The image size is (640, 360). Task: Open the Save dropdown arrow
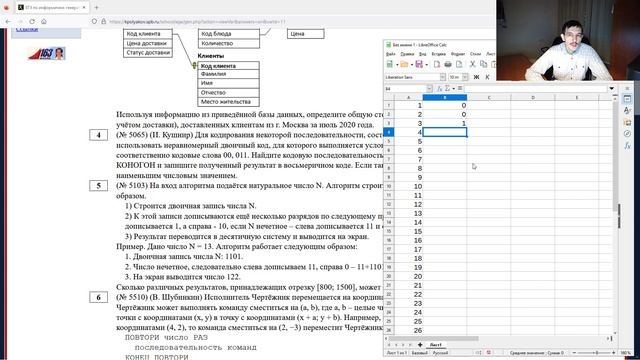[x=427, y=65]
